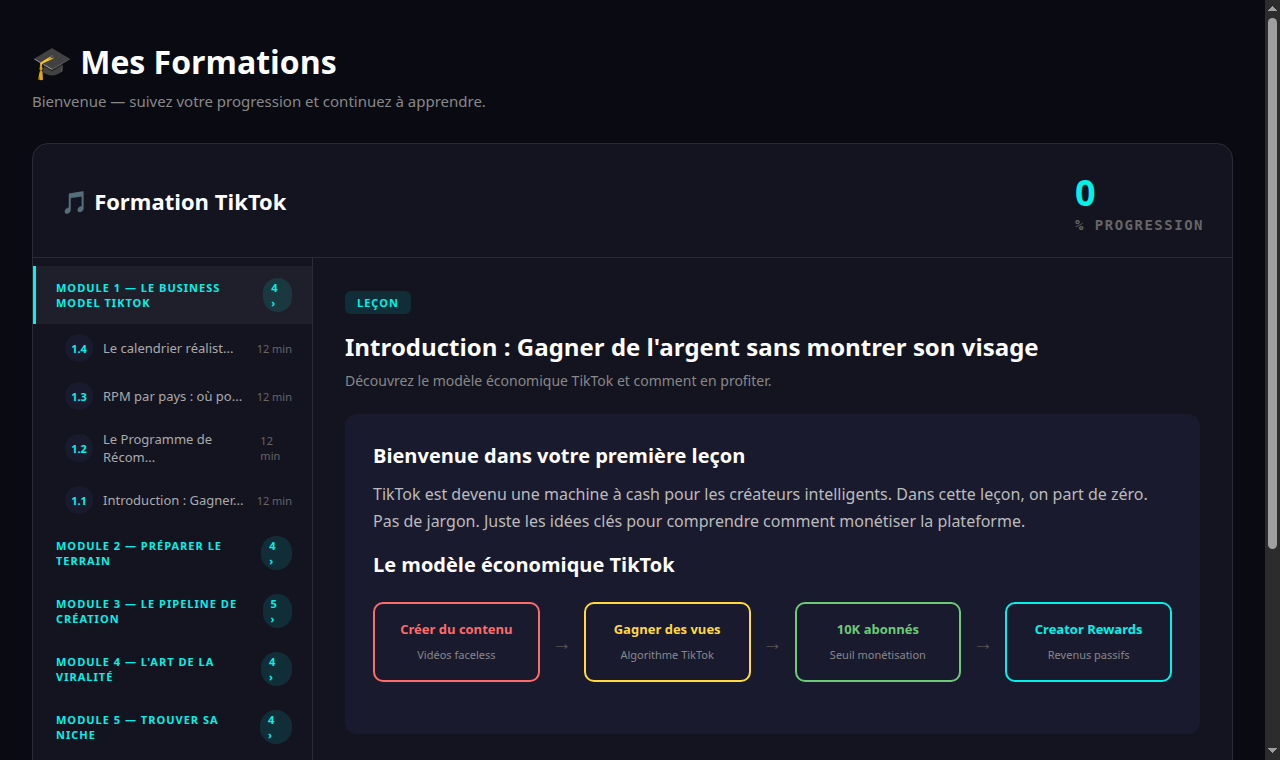Collapse Module 1 — Le Business Model TikTok

[x=173, y=295]
